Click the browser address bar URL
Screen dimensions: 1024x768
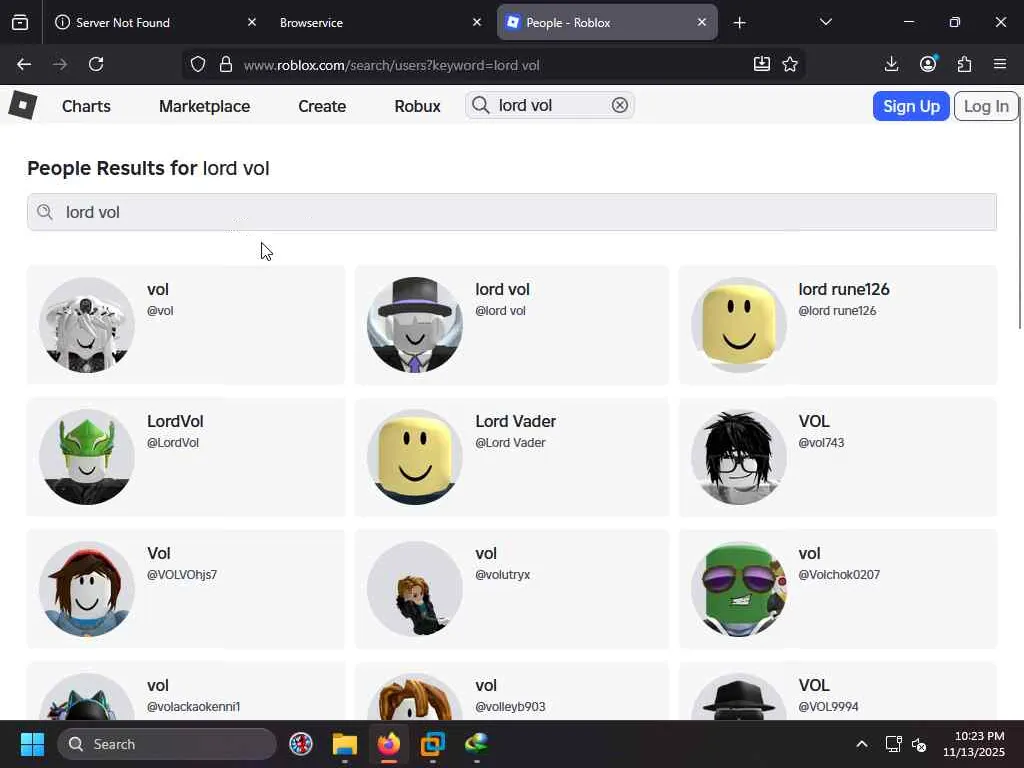click(x=391, y=65)
